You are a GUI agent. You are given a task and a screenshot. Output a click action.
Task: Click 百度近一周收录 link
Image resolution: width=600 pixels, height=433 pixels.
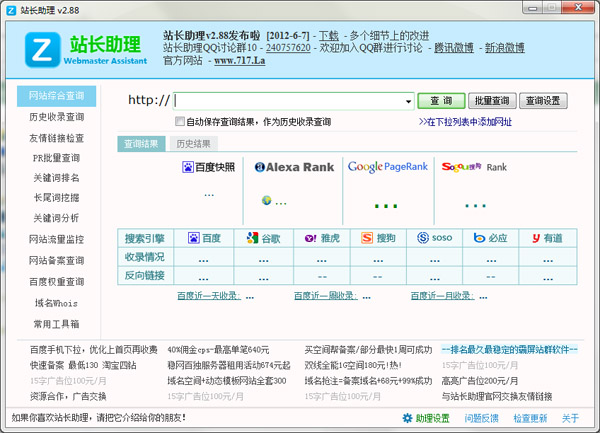pos(326,296)
